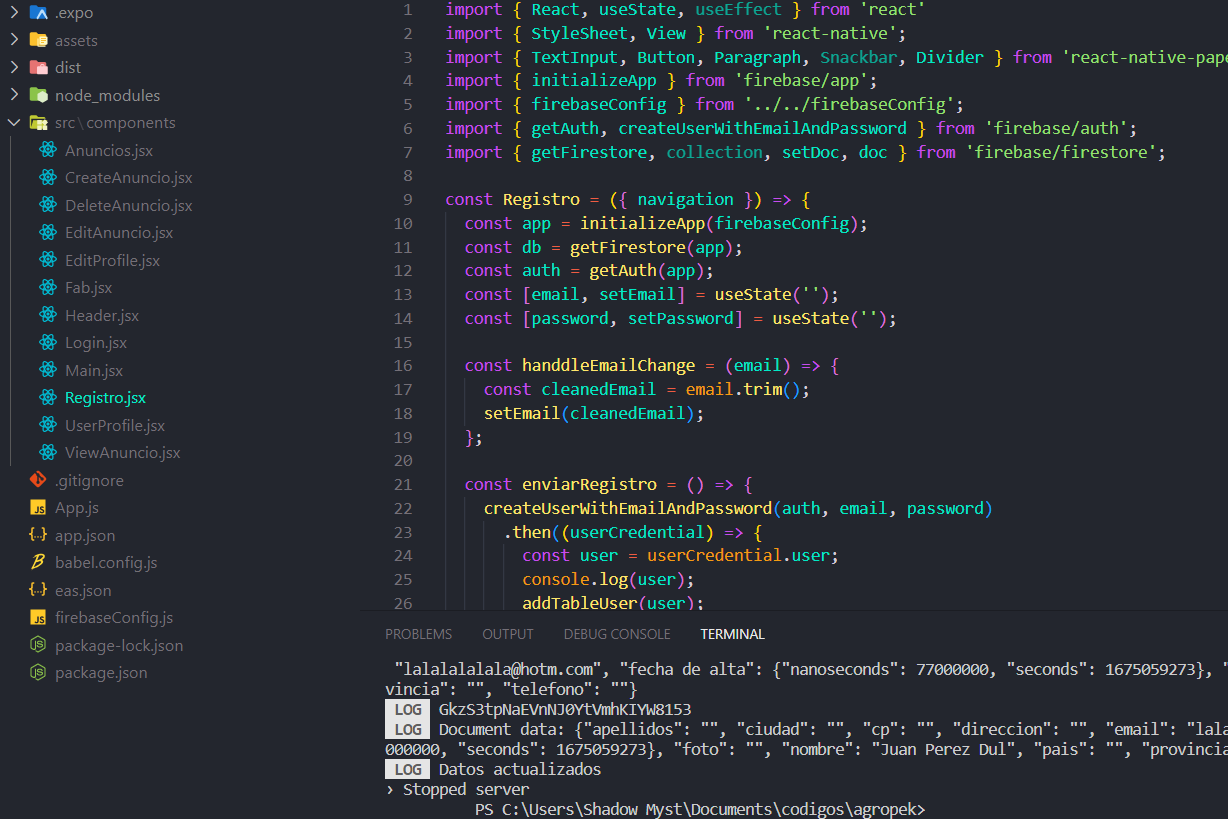Click the JS icon beside App.js
Image resolution: width=1228 pixels, height=819 pixels.
tap(39, 508)
